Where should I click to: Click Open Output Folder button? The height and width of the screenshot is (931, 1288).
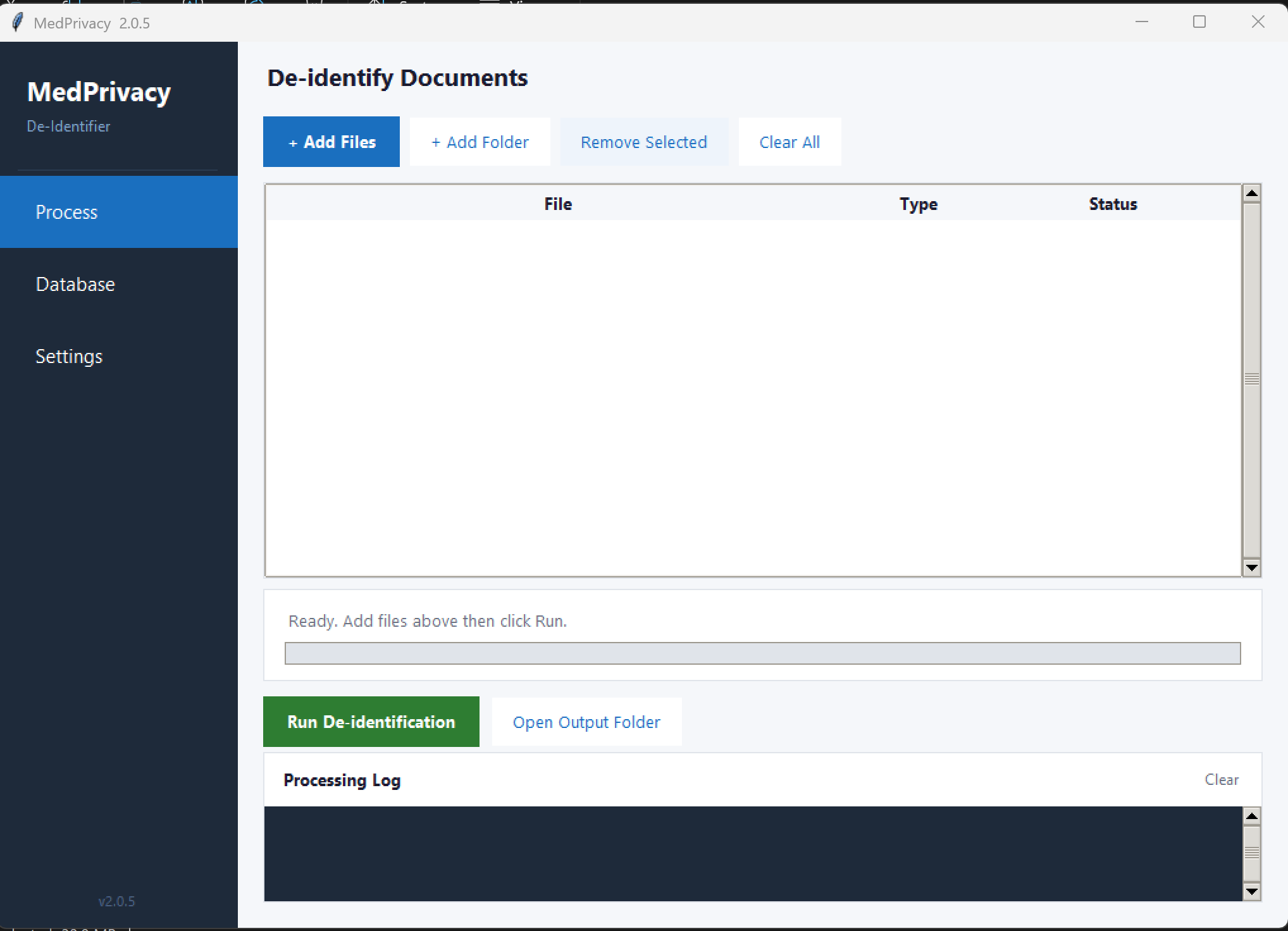[586, 722]
